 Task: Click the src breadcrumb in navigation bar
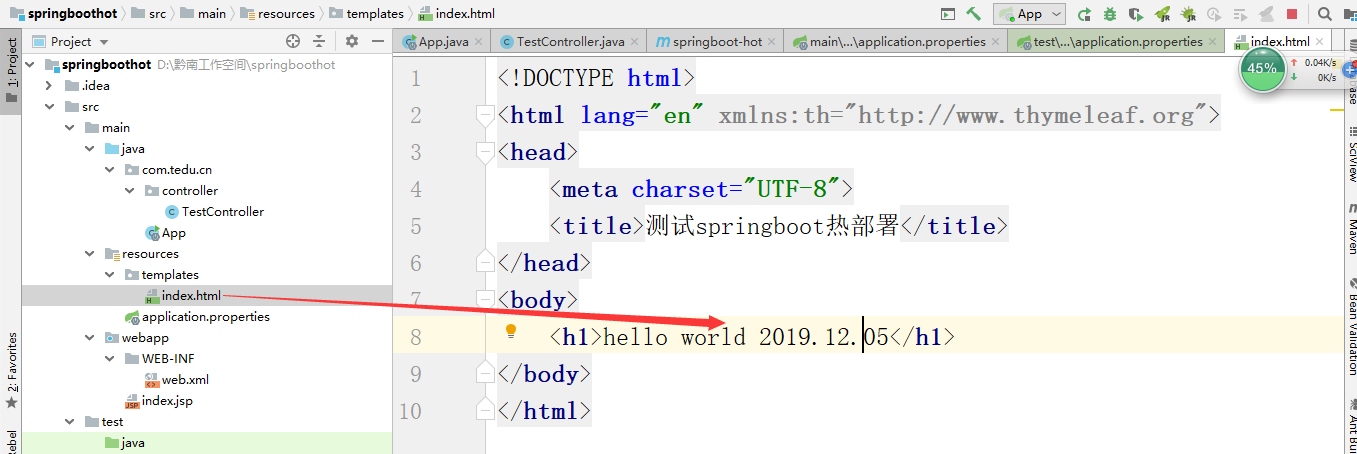click(x=150, y=13)
